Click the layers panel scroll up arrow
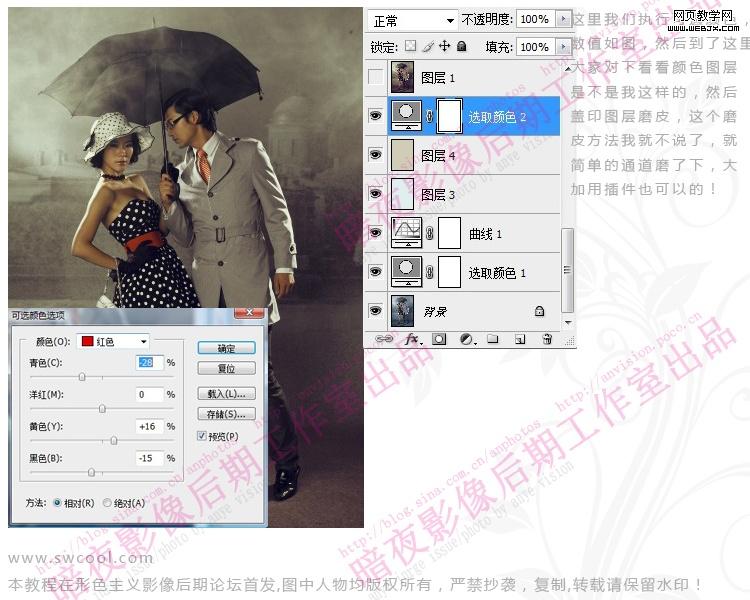Image resolution: width=750 pixels, height=600 pixels. point(567,69)
